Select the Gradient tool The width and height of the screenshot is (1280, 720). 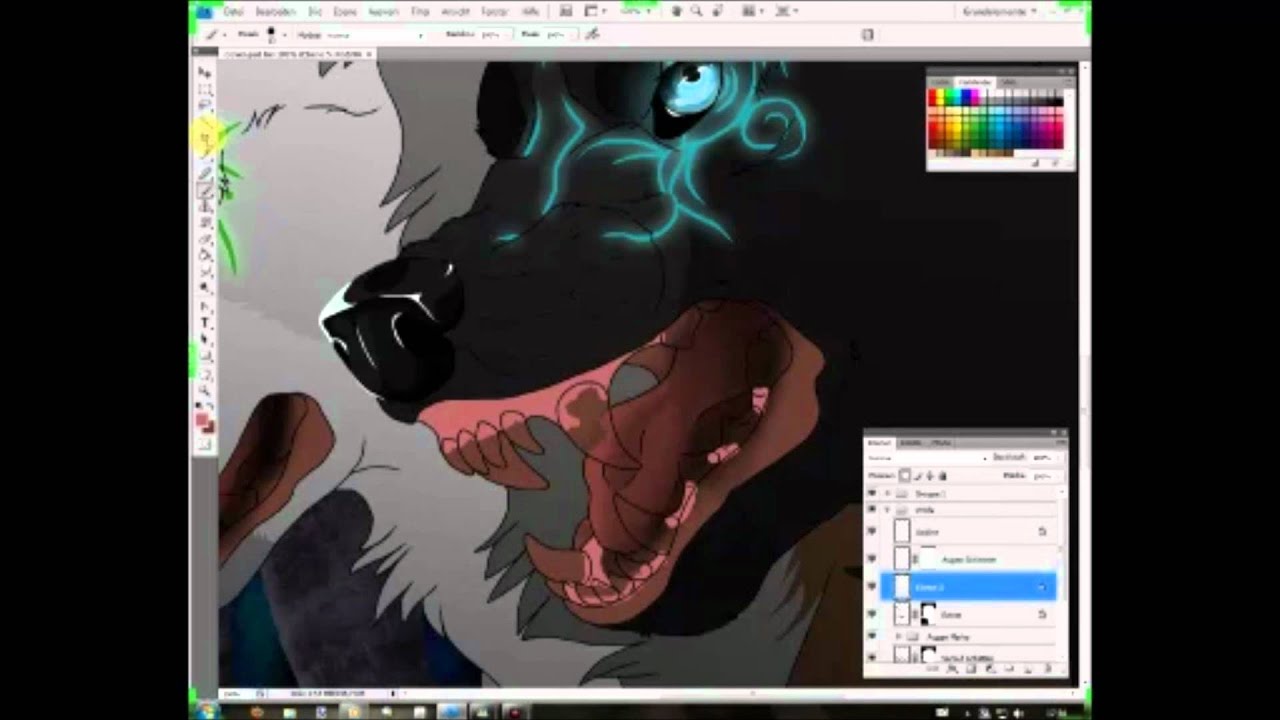click(205, 255)
